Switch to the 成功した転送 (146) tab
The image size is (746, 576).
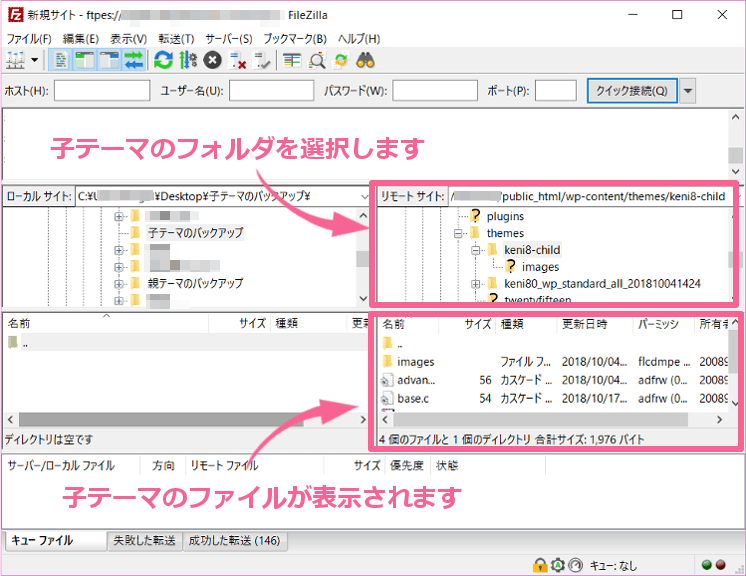[235, 541]
